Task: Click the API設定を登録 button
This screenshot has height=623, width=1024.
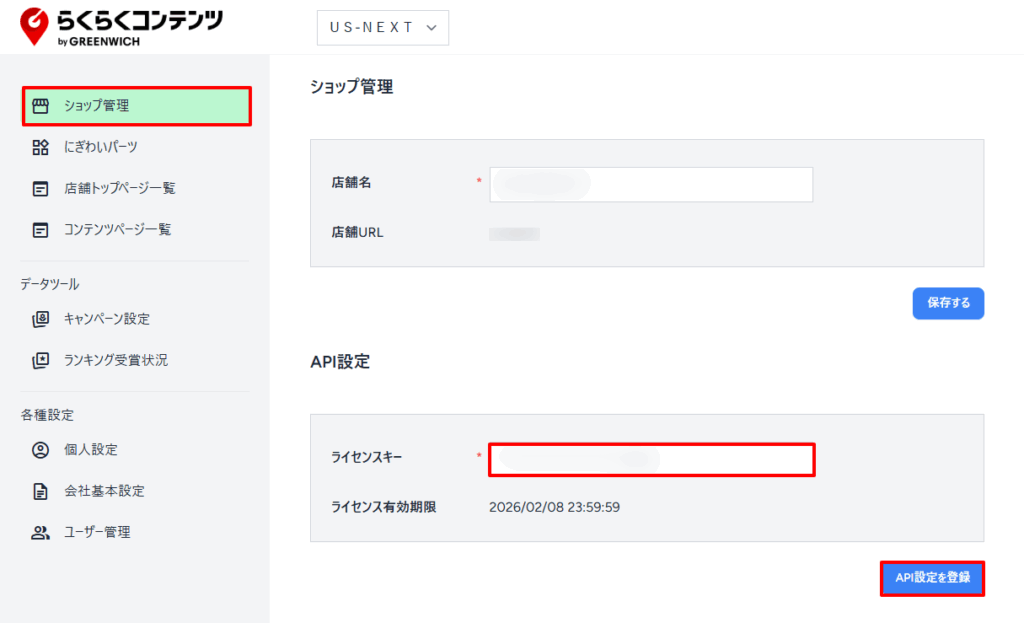Action: click(932, 578)
